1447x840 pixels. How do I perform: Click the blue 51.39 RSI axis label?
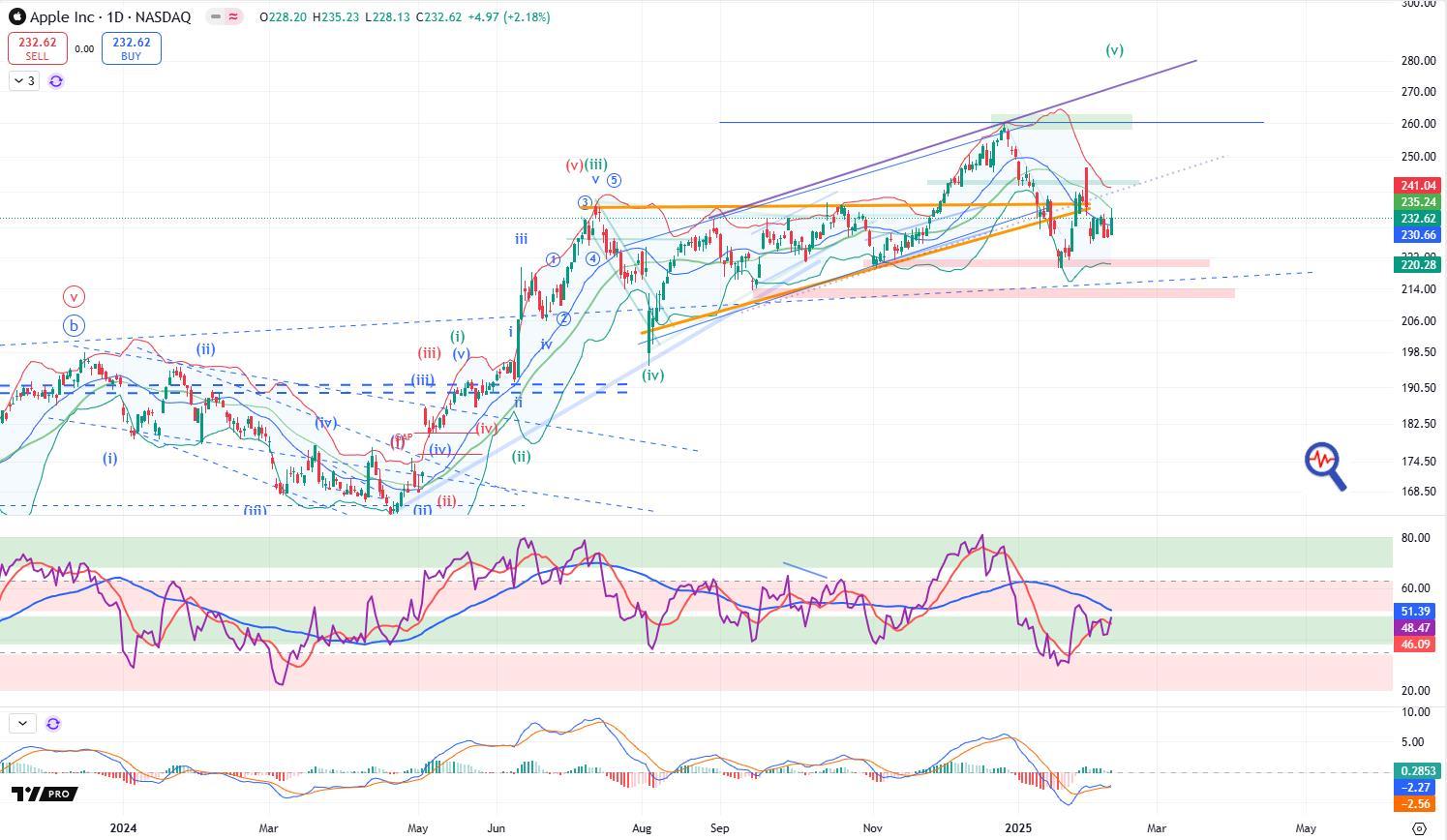[x=1416, y=612]
